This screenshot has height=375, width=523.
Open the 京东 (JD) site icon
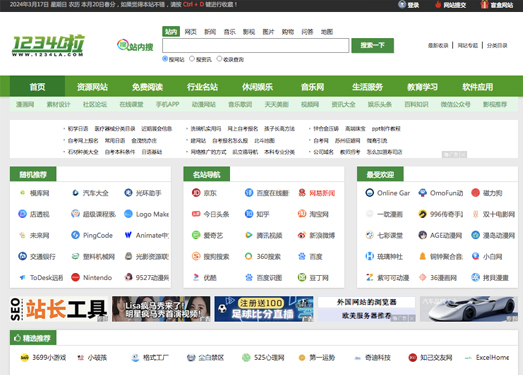[x=196, y=193]
